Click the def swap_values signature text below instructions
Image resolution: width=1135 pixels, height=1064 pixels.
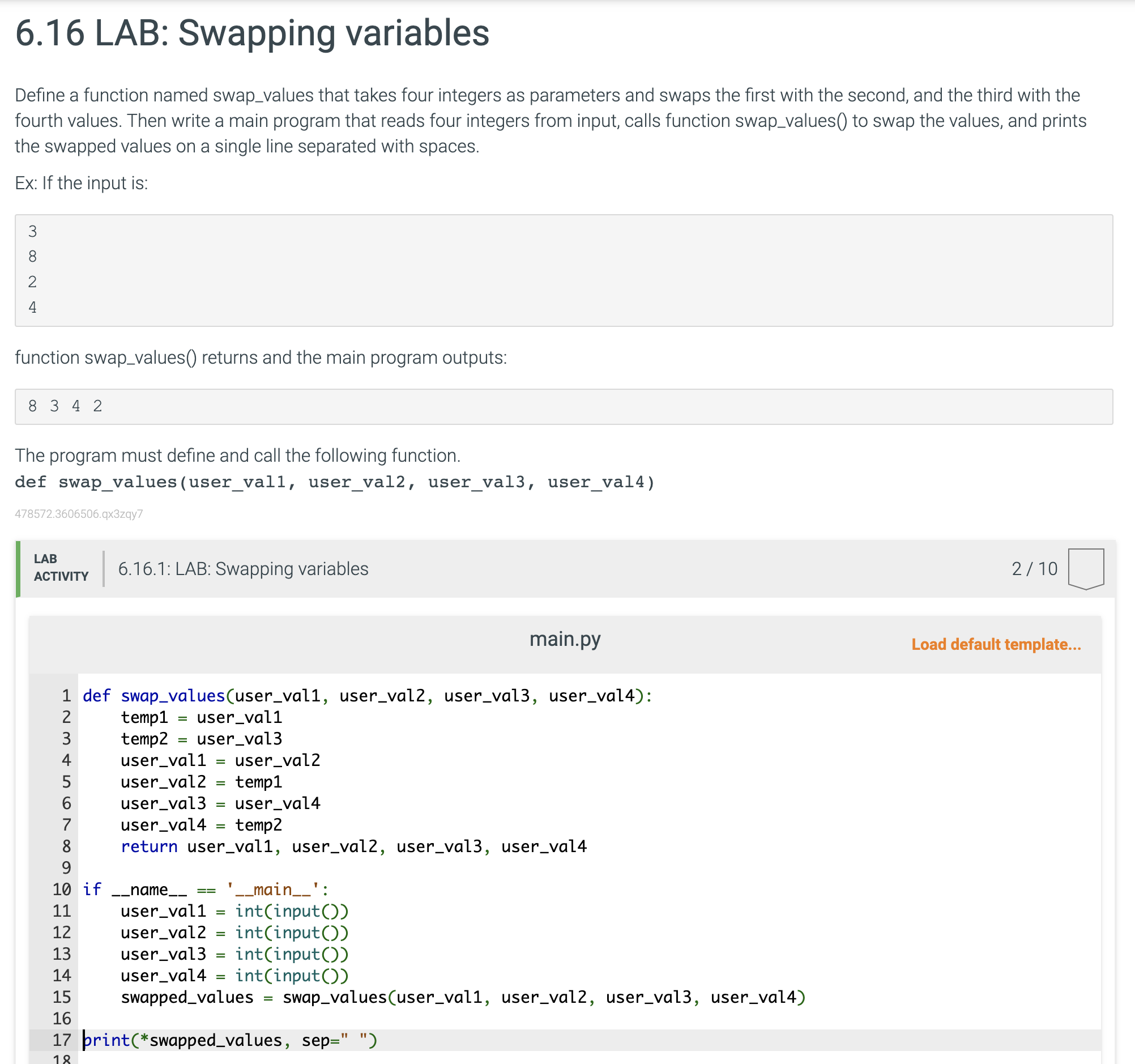click(x=335, y=482)
